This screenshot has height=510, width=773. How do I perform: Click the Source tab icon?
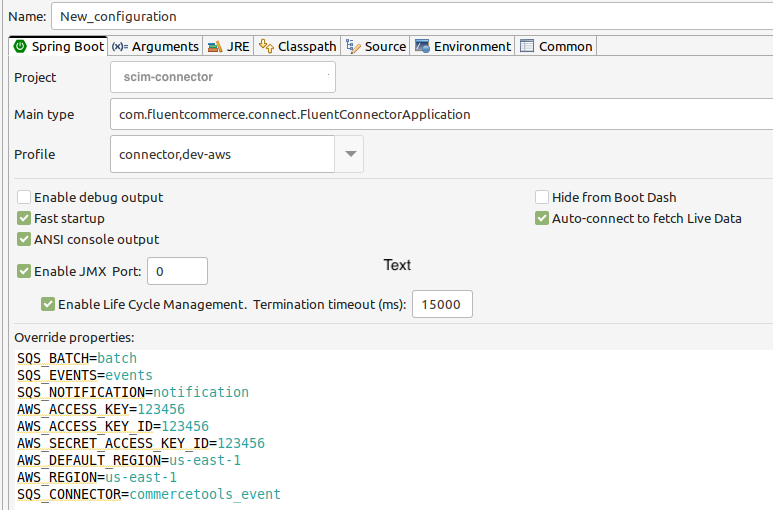coord(353,46)
